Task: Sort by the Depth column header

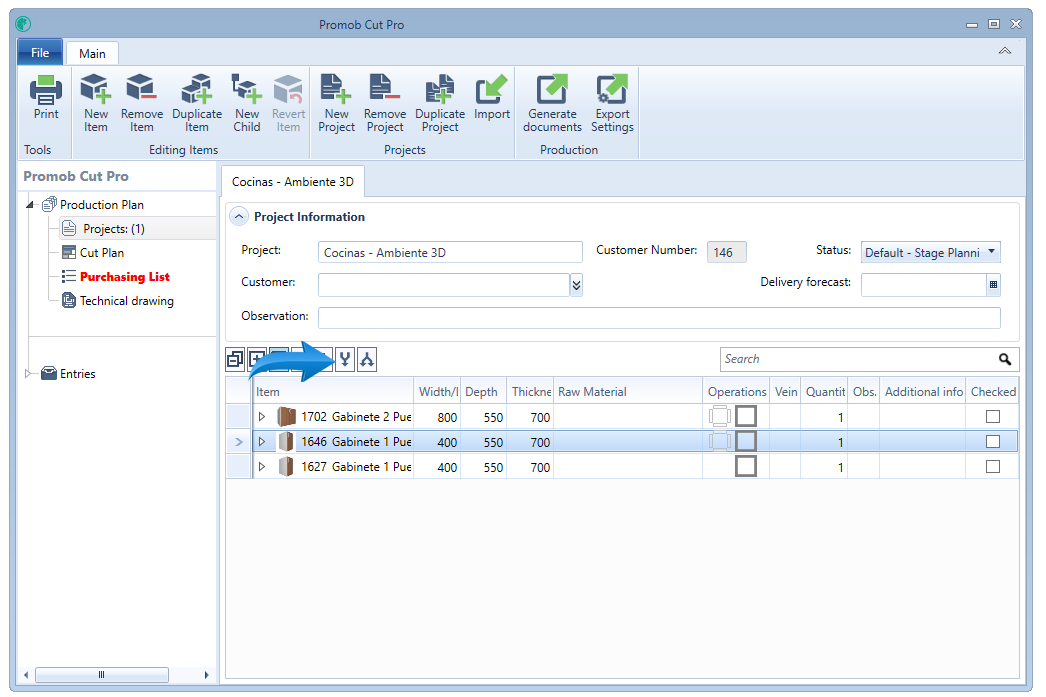Action: coord(483,392)
